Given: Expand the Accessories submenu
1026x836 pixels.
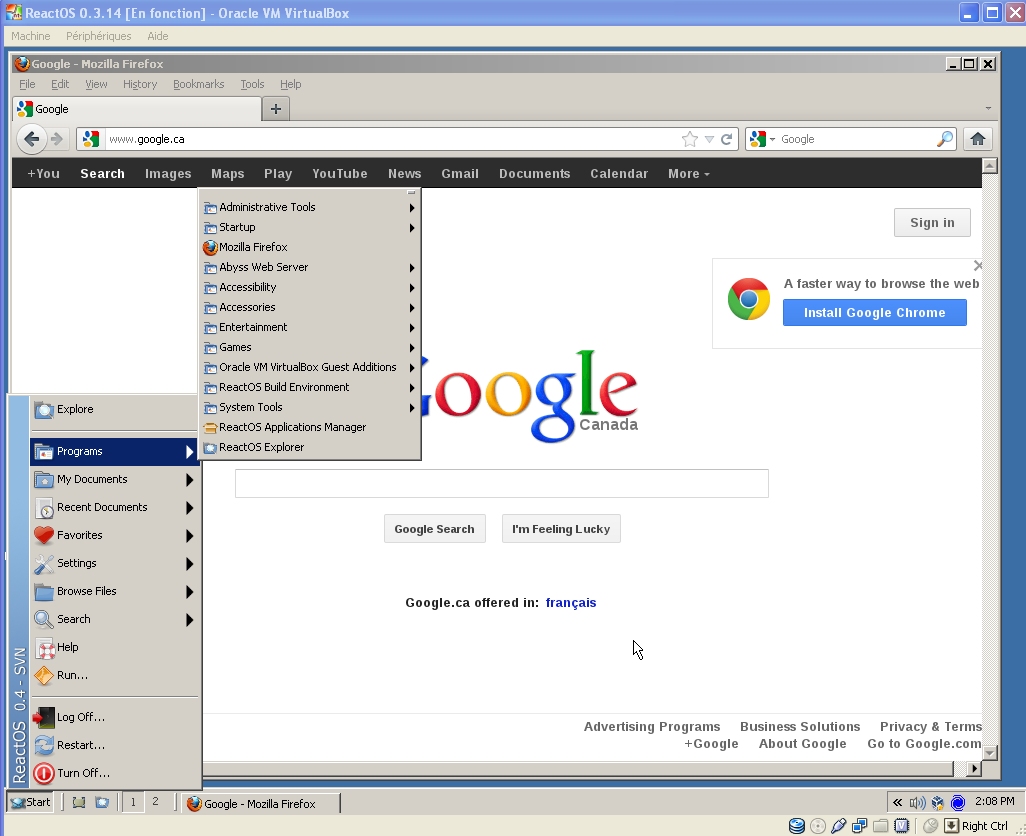Looking at the screenshot, I should [310, 307].
